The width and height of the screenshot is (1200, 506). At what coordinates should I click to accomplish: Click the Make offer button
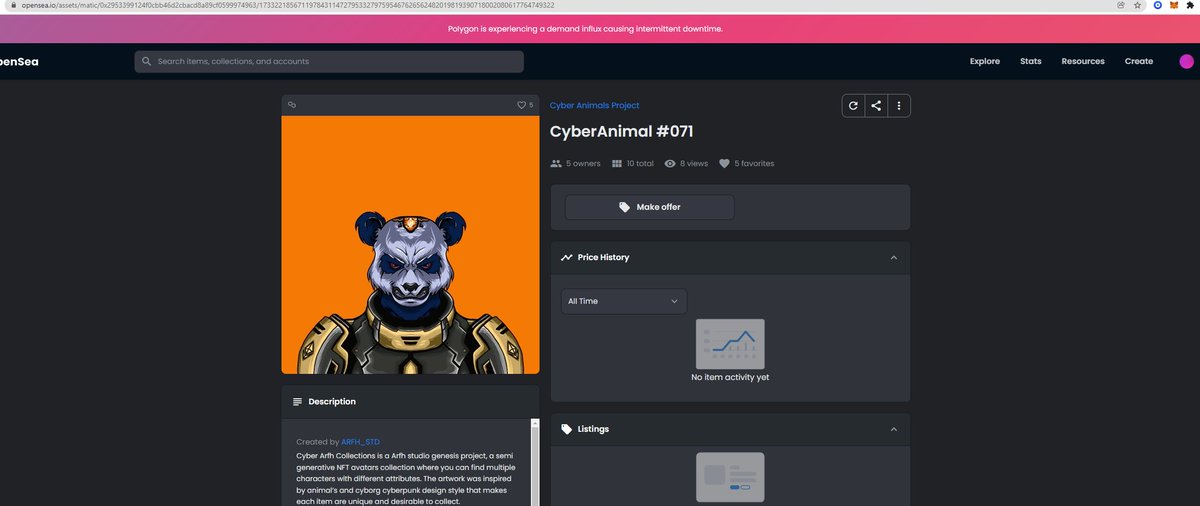tap(649, 207)
